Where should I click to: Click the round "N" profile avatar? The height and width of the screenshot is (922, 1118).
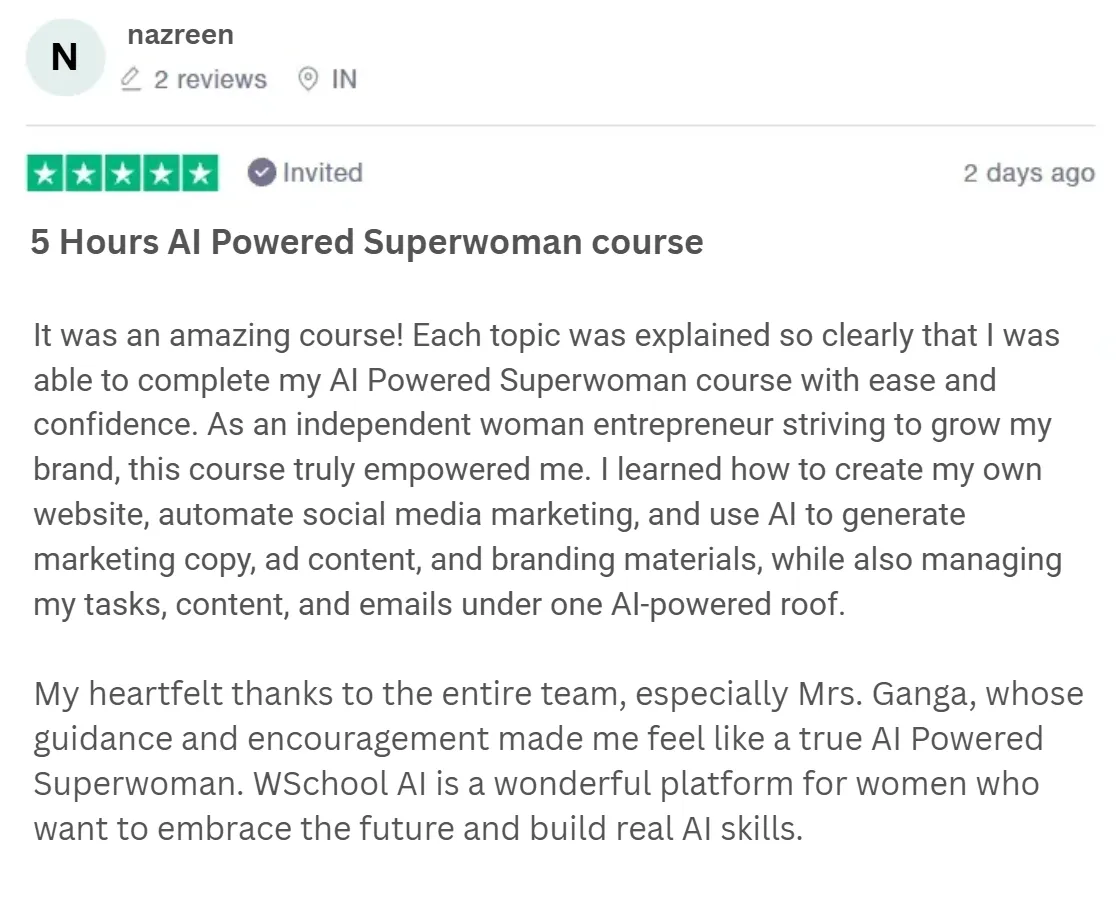click(x=64, y=58)
